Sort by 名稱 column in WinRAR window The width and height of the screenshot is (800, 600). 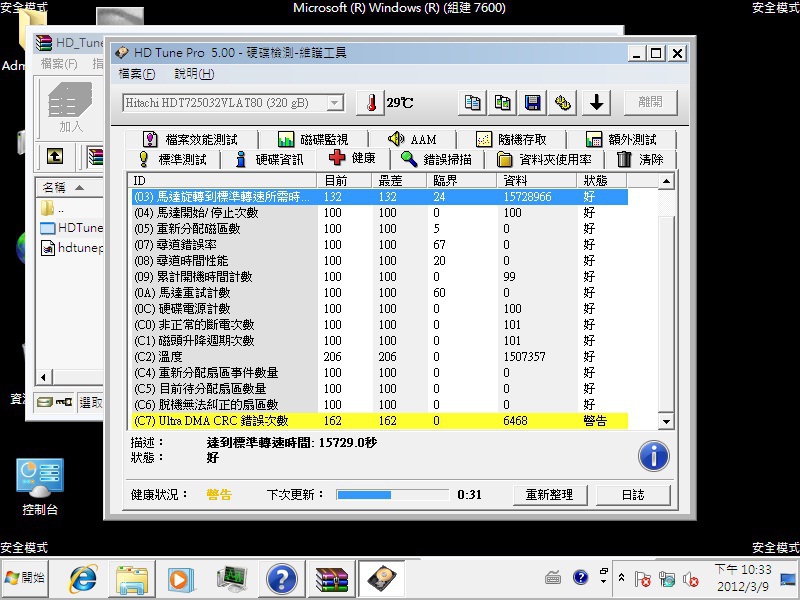69,188
